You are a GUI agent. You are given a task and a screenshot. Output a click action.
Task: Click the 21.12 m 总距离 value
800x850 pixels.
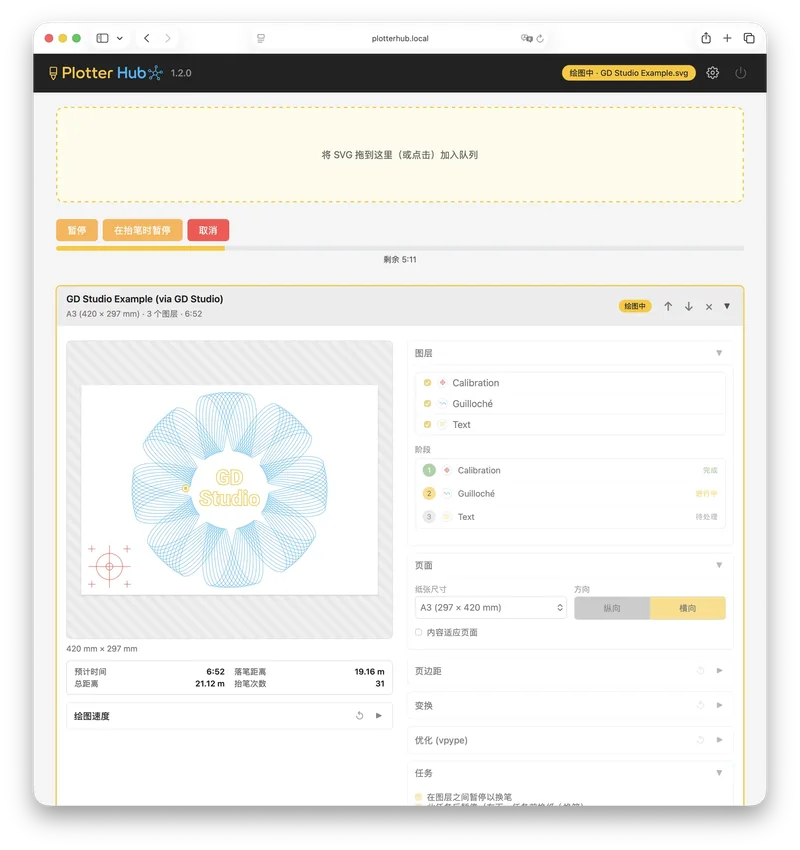pos(210,684)
